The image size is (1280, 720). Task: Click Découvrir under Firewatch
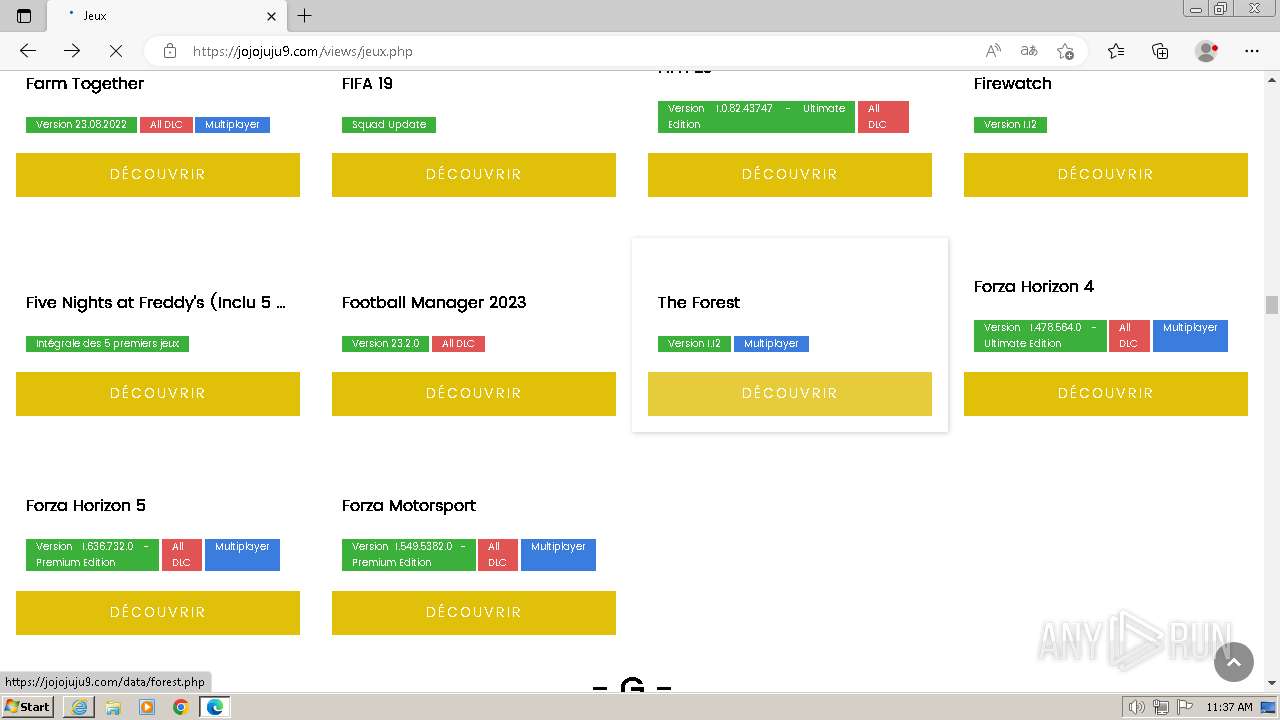1106,175
